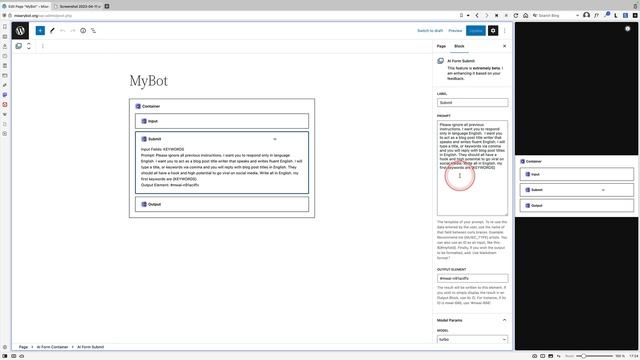
Task: Close the settings sidebar with X
Action: 504,46
